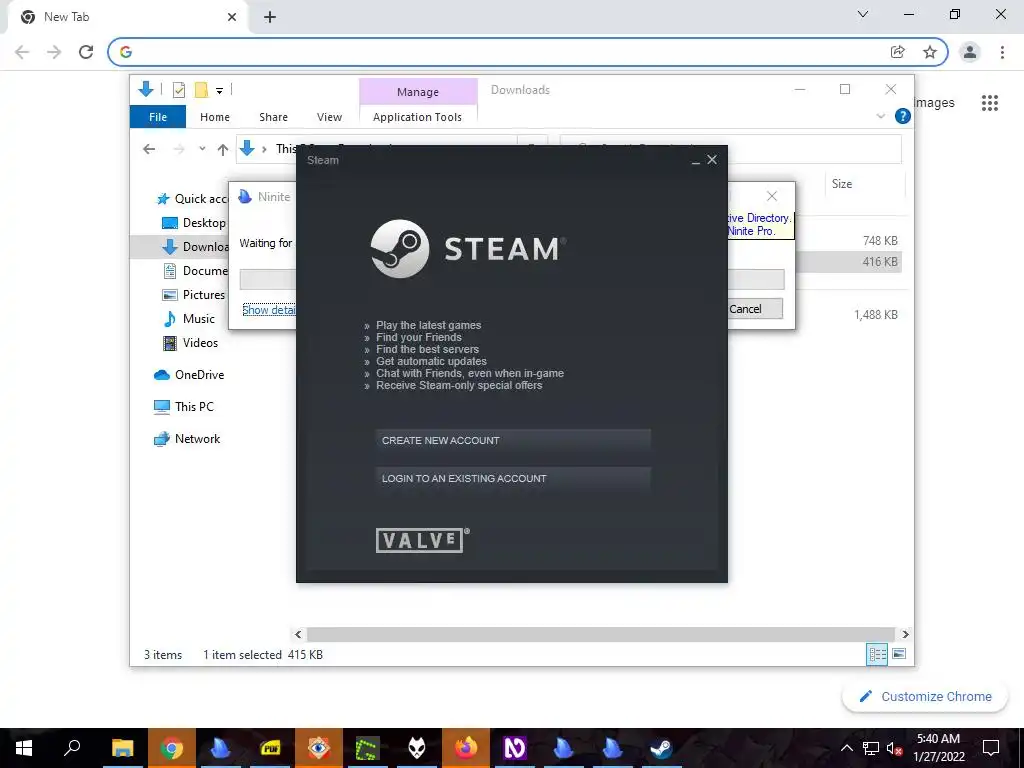Switch Explorer to details view layout
This screenshot has width=1024, height=768.
pos(876,654)
